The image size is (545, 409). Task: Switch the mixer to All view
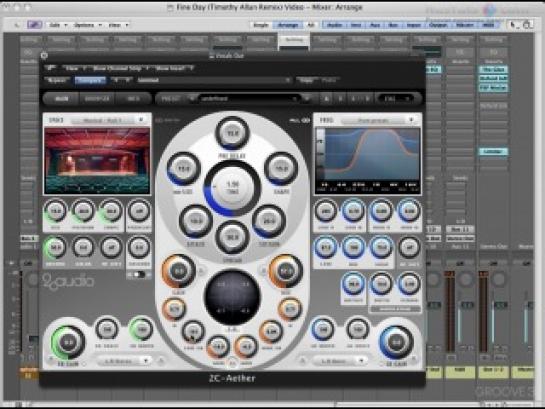click(311, 25)
